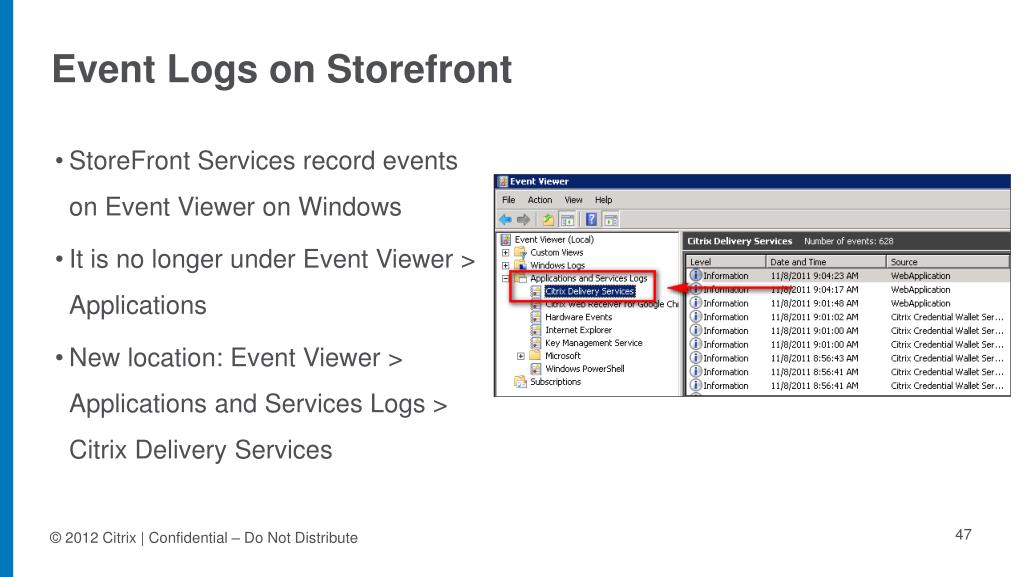Click the date cell 11/8/2011 8:56:43 AM
The image size is (1023, 577).
tap(814, 358)
